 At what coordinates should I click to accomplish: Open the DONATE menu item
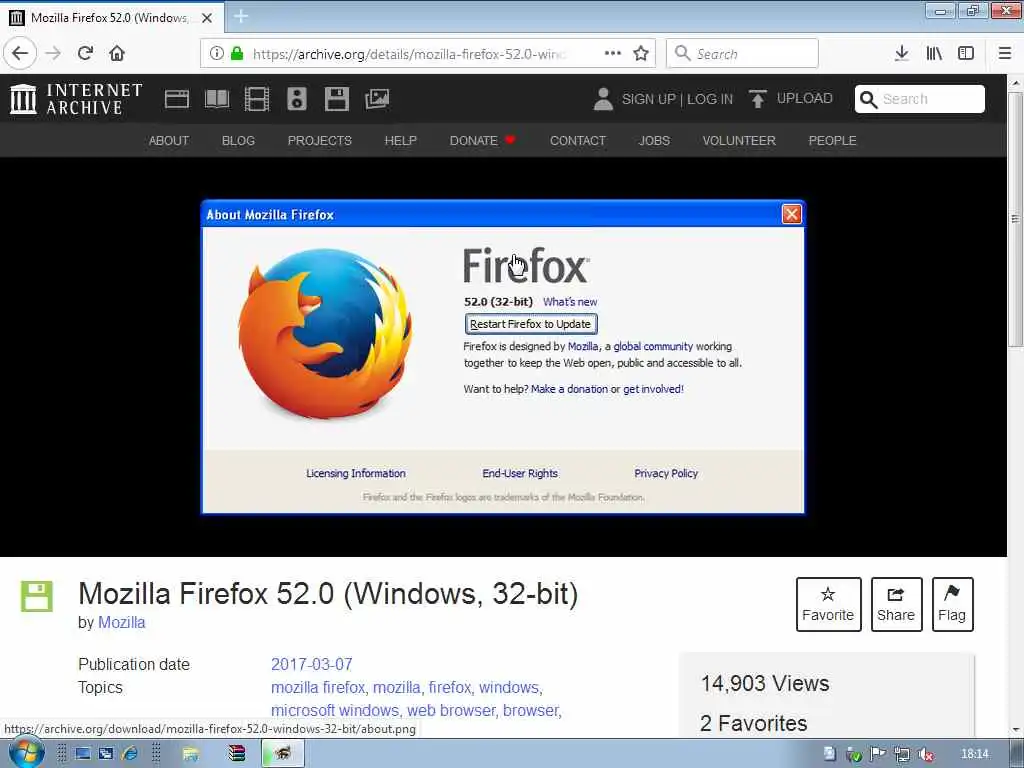[x=482, y=140]
